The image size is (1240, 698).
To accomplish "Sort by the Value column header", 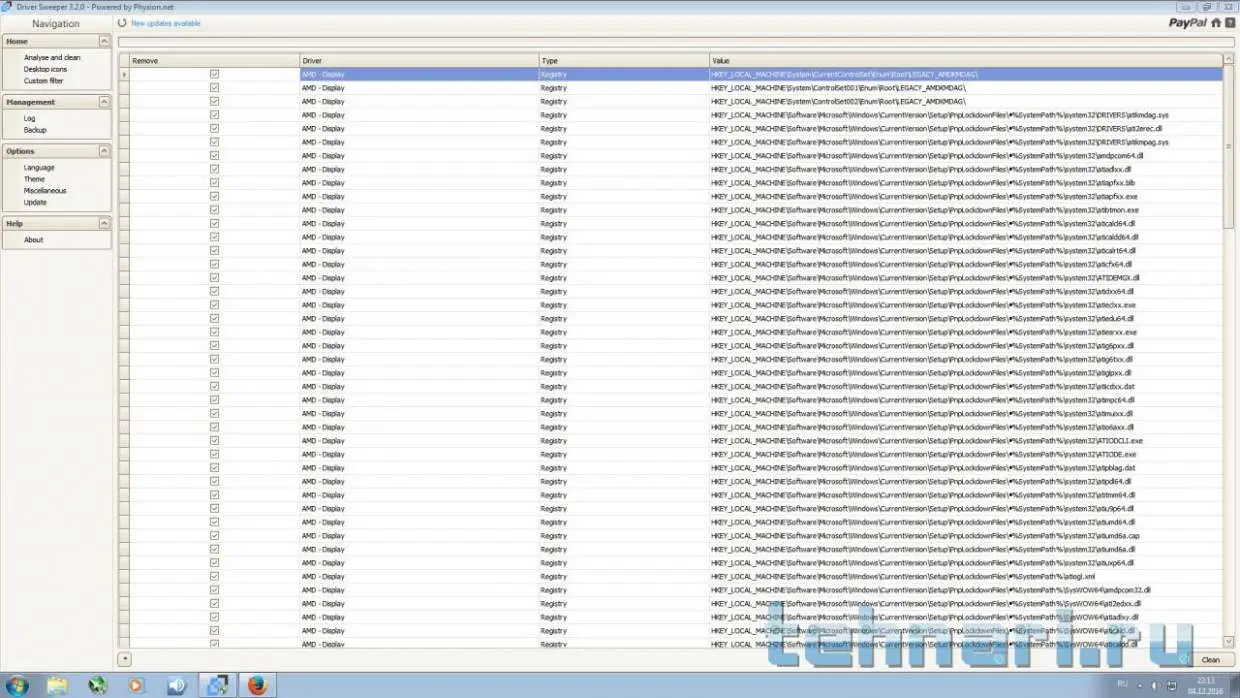I will (965, 61).
